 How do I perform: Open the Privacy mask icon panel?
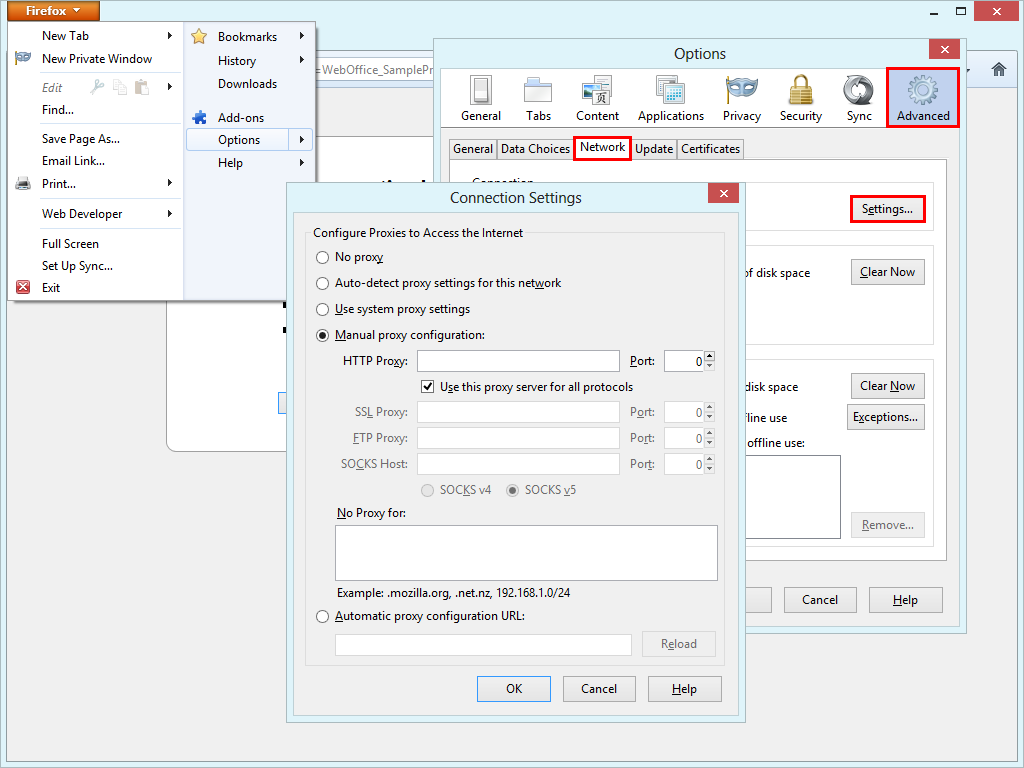(741, 97)
